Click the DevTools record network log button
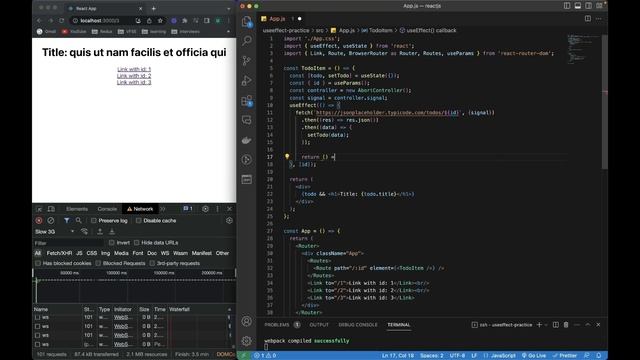Viewport: 640px width, 360px height. [39, 220]
